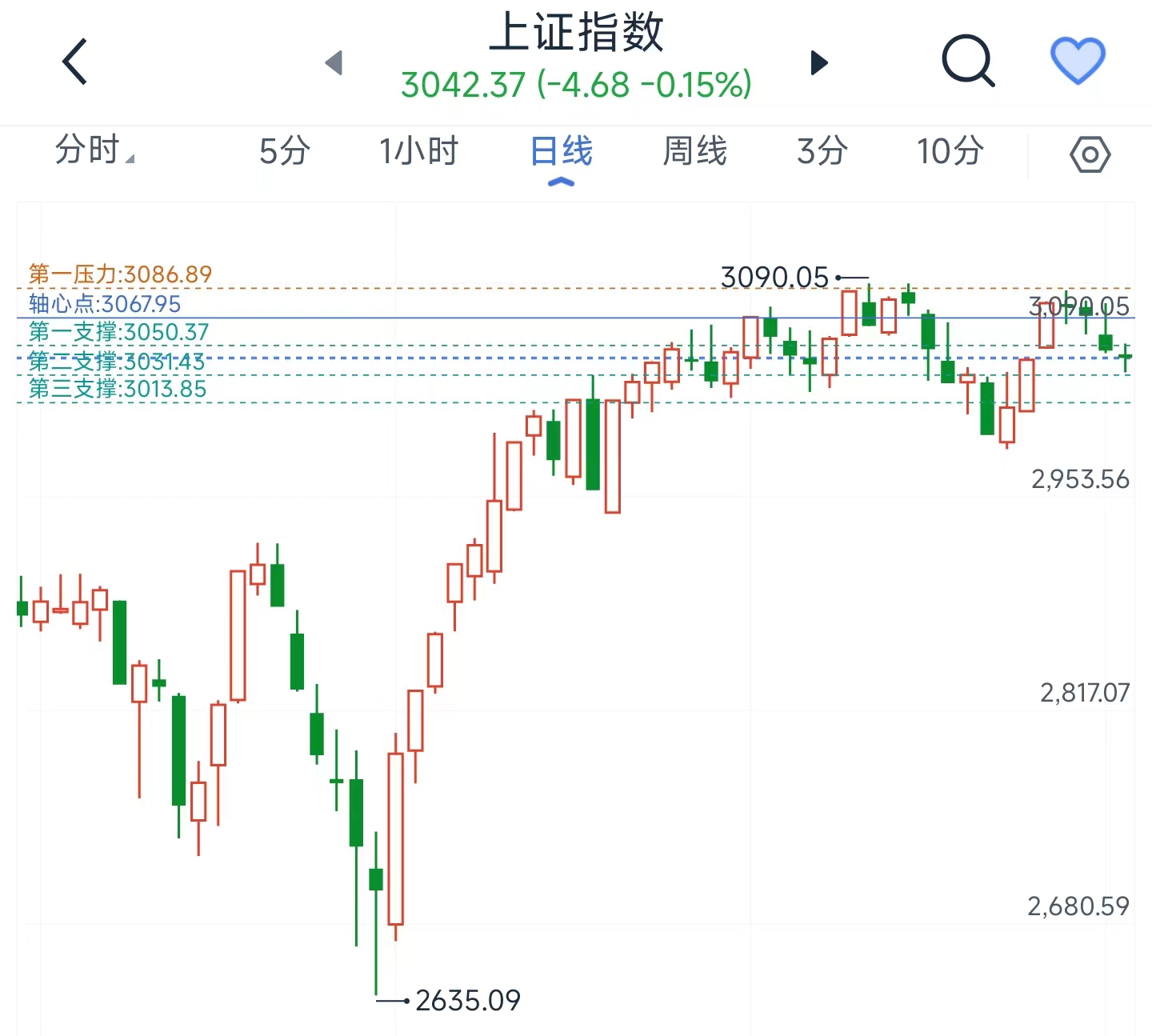This screenshot has width=1152, height=1036.
Task: Toggle the favorite heart icon
Action: tap(1078, 61)
